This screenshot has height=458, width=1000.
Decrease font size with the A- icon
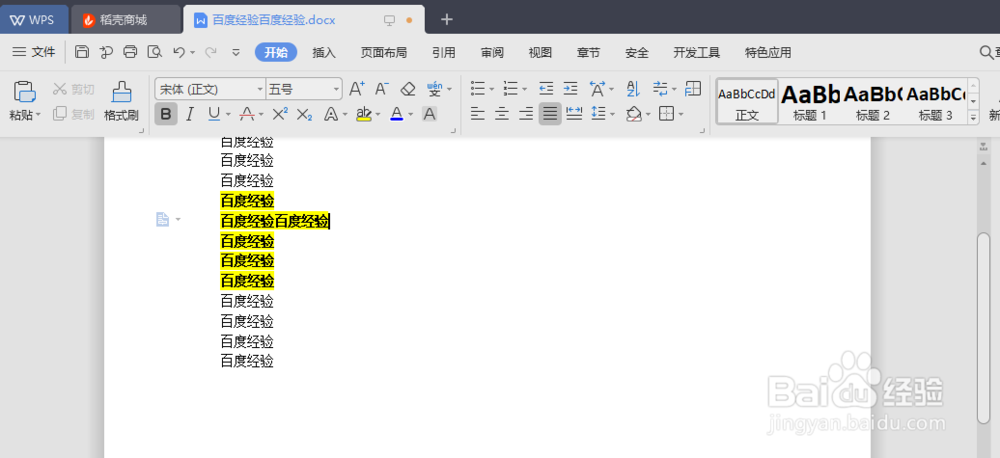(x=382, y=89)
